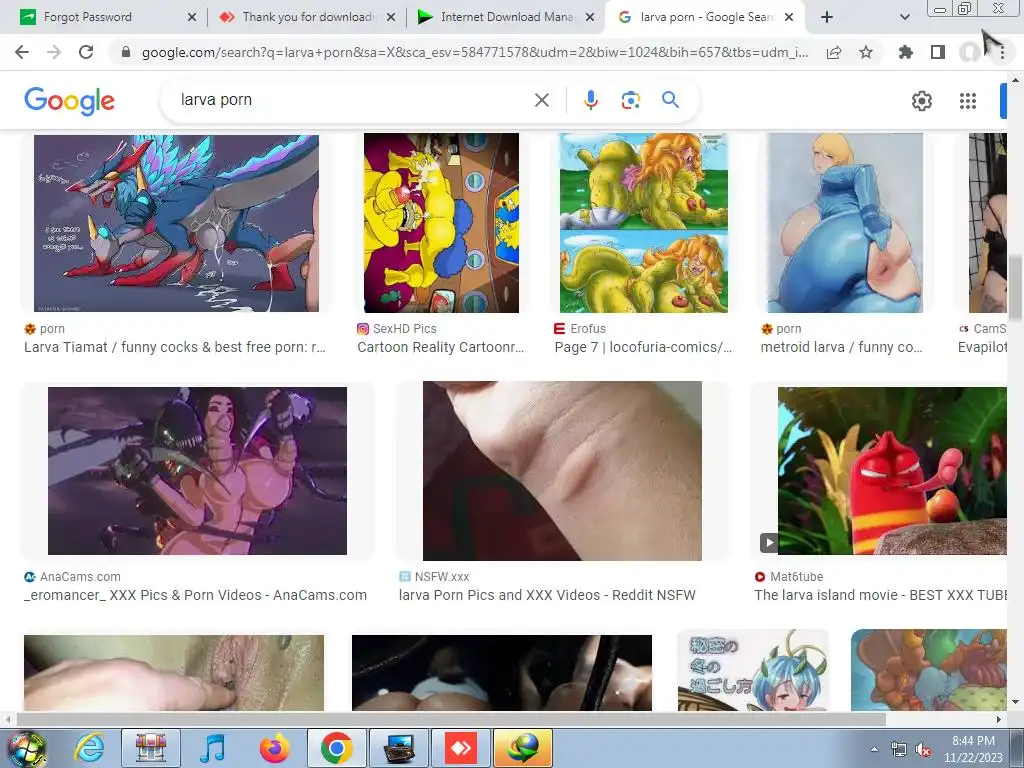The width and height of the screenshot is (1024, 768).
Task: Close the Internet Download Manager tab
Action: [590, 17]
